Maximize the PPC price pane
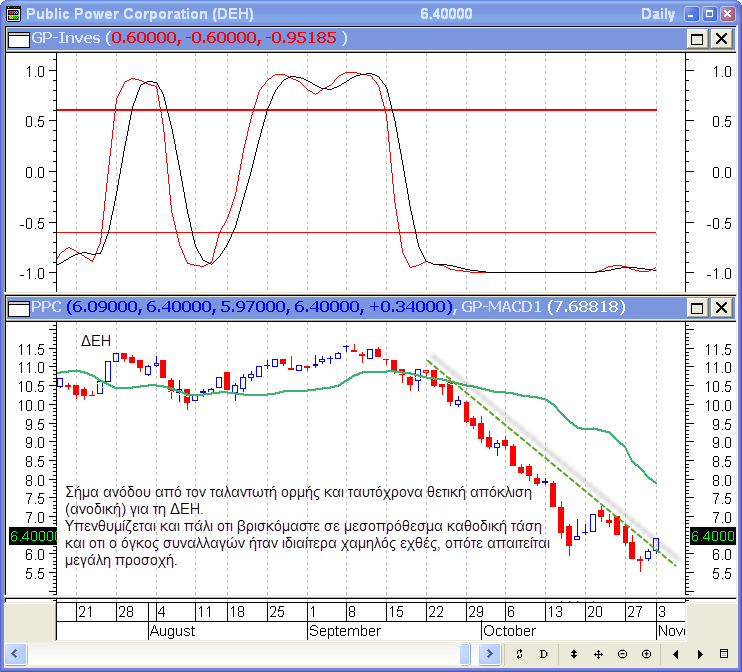Image resolution: width=742 pixels, height=672 pixels. click(x=697, y=306)
